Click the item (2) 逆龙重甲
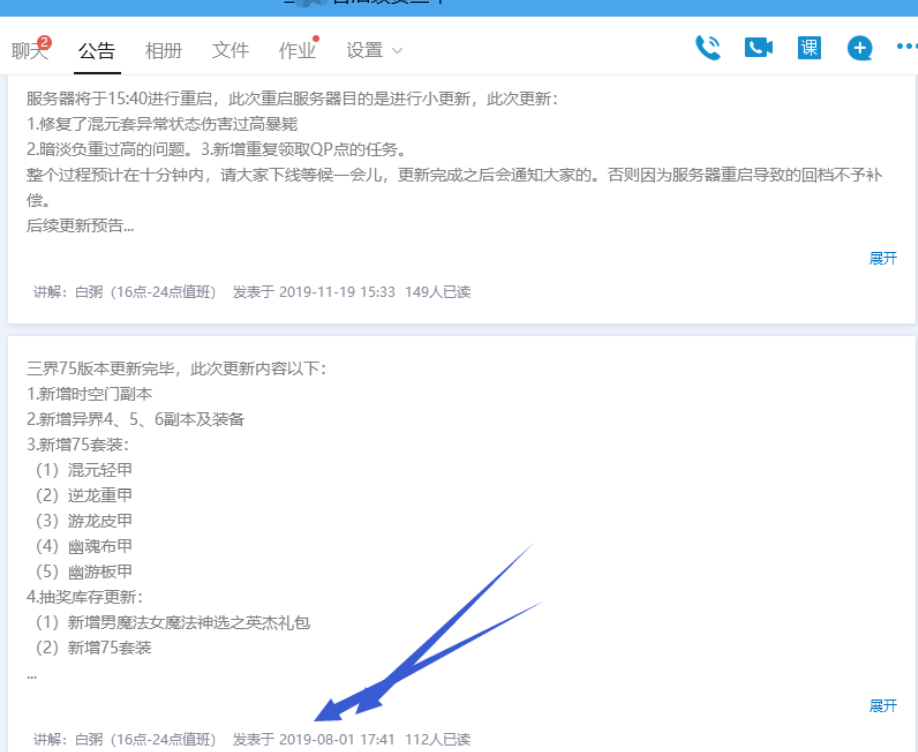918x752 pixels. (84, 495)
